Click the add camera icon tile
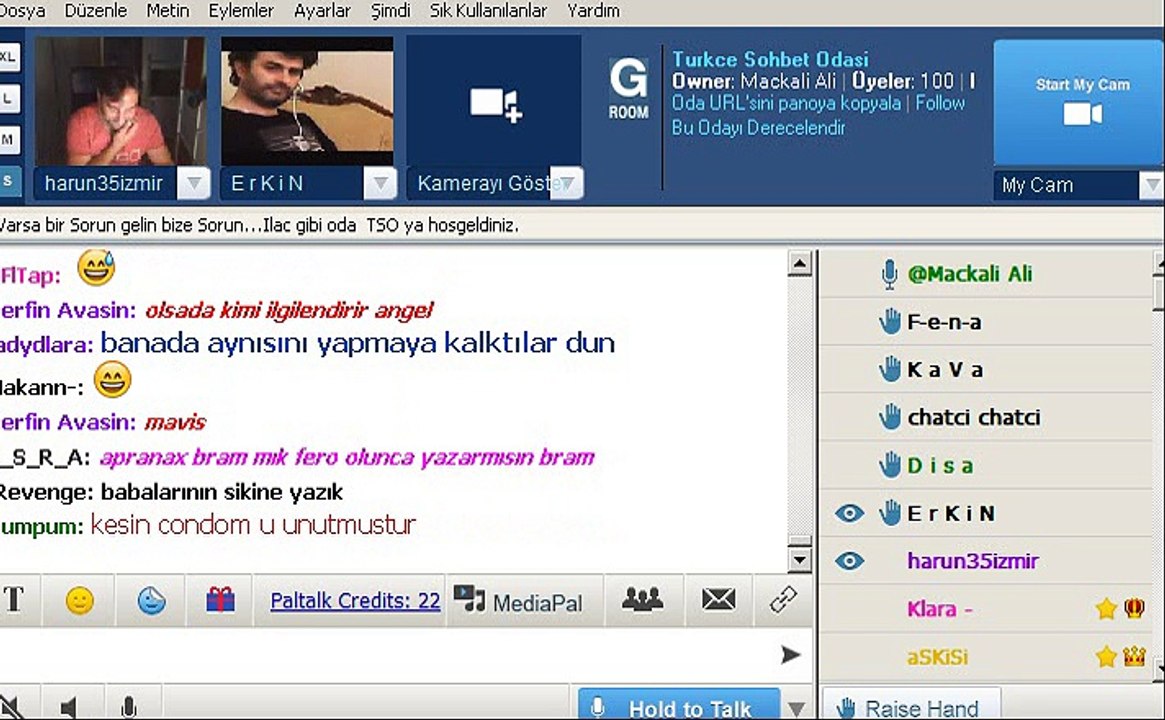 pyautogui.click(x=494, y=103)
